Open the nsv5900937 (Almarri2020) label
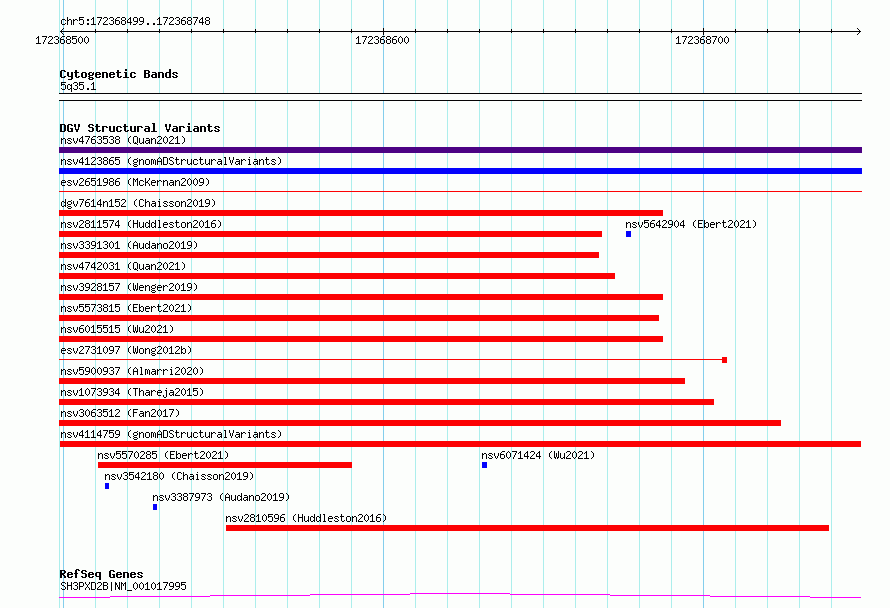890x608 pixels. coord(132,371)
